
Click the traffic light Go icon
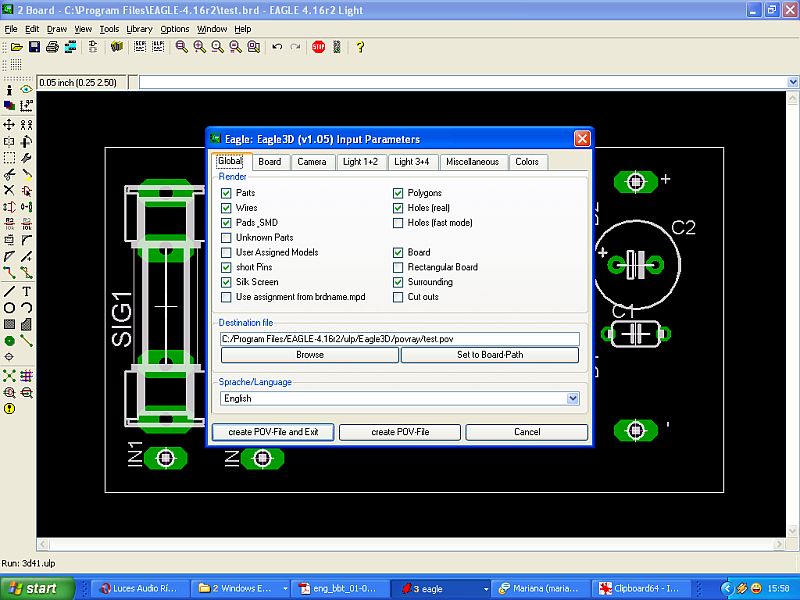[x=337, y=47]
